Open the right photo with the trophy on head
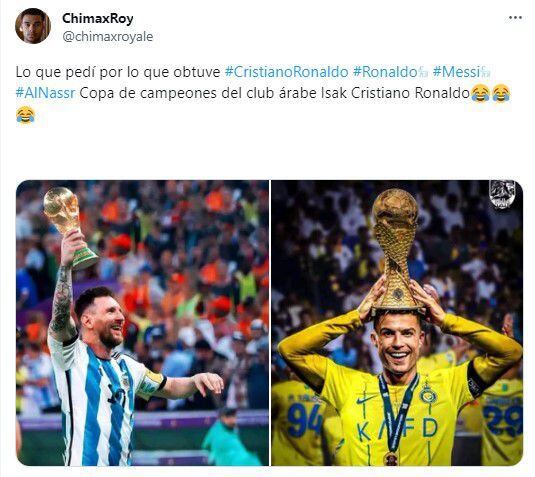This screenshot has width=535, height=477. click(397, 323)
